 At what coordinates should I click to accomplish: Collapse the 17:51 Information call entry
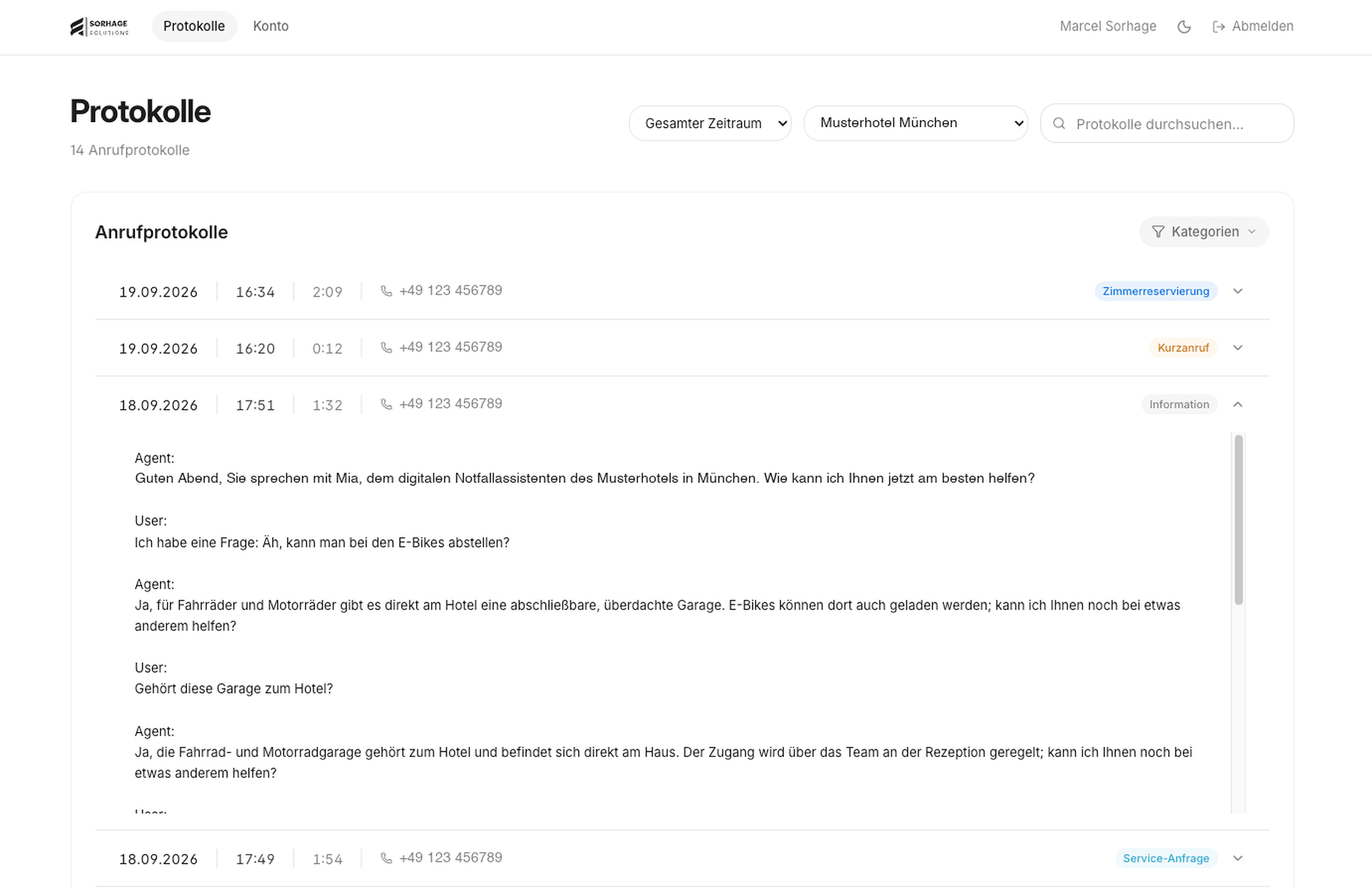1238,405
